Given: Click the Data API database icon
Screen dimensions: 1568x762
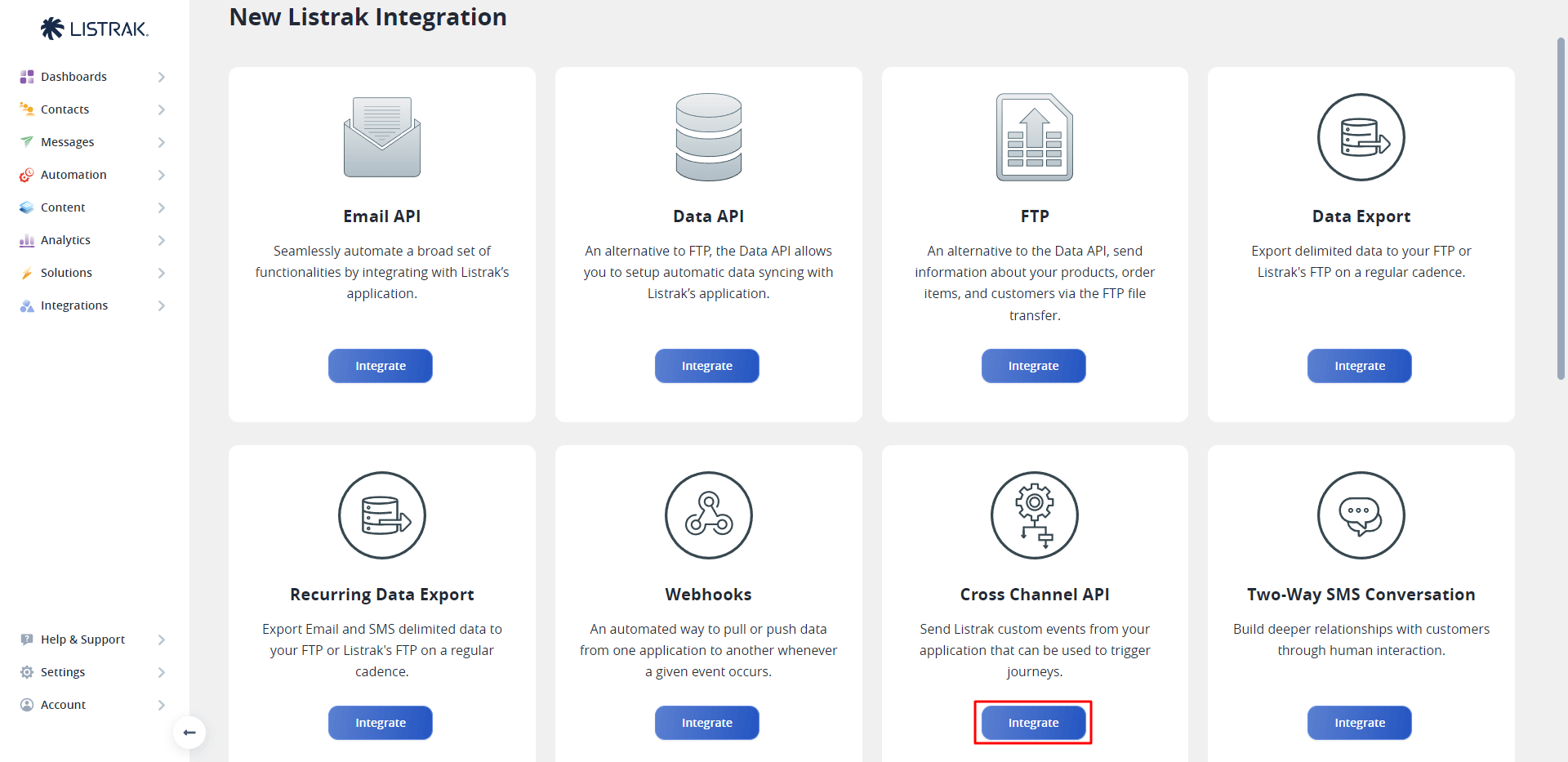Looking at the screenshot, I should click(708, 137).
